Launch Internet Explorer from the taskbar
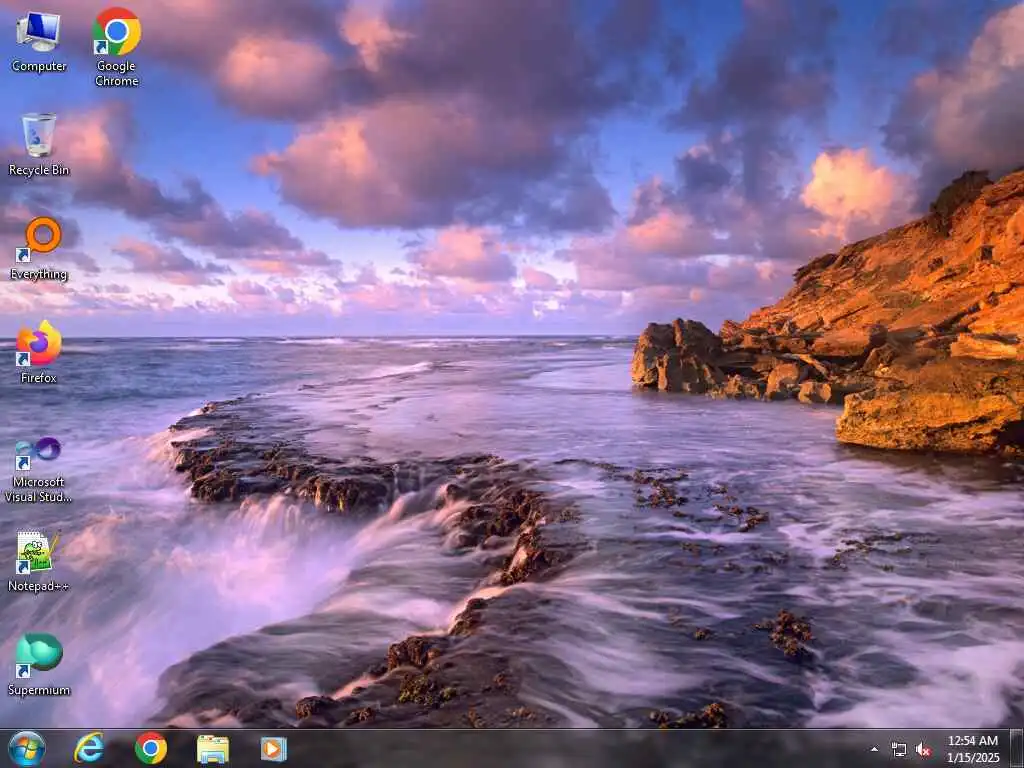The image size is (1024, 768). click(89, 748)
